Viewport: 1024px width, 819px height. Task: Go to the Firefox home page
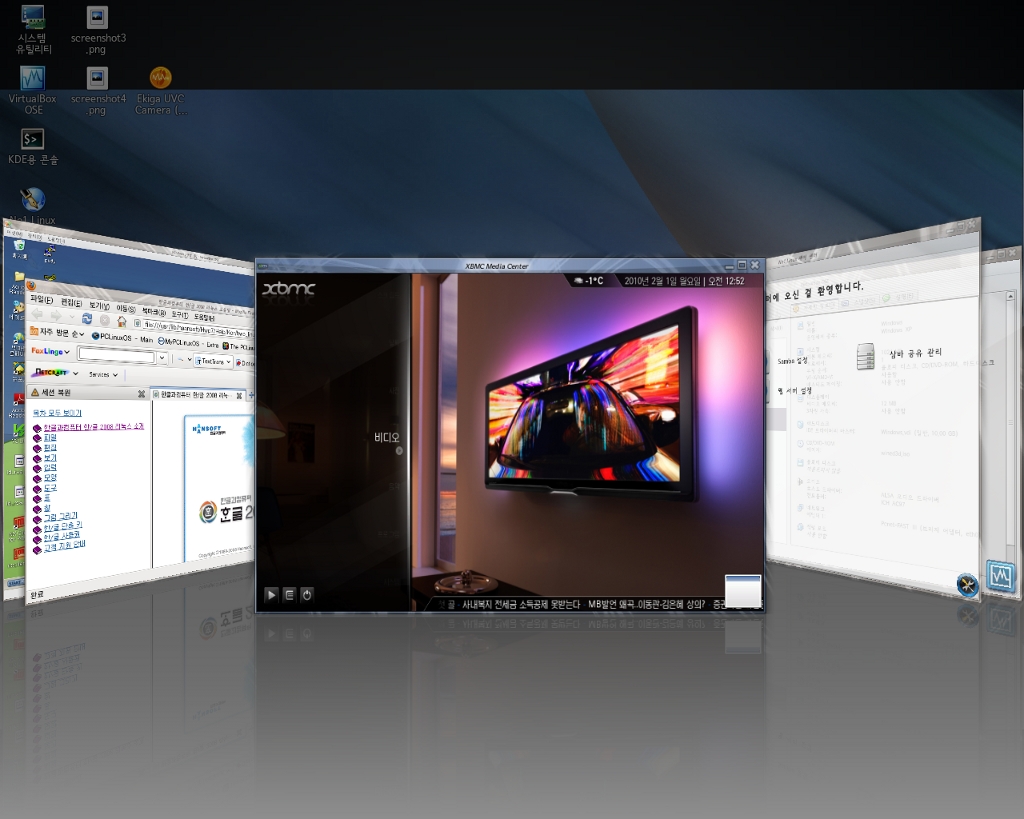tap(121, 321)
